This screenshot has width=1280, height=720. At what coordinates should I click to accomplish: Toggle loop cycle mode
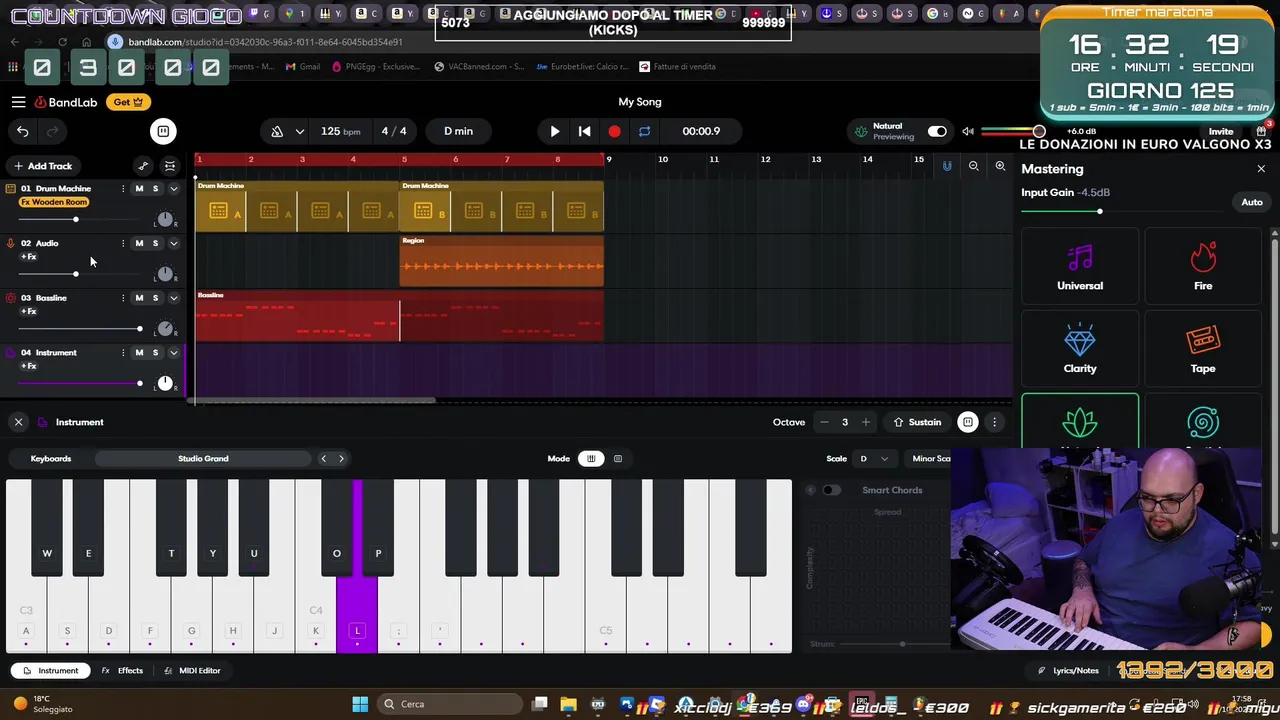[644, 131]
